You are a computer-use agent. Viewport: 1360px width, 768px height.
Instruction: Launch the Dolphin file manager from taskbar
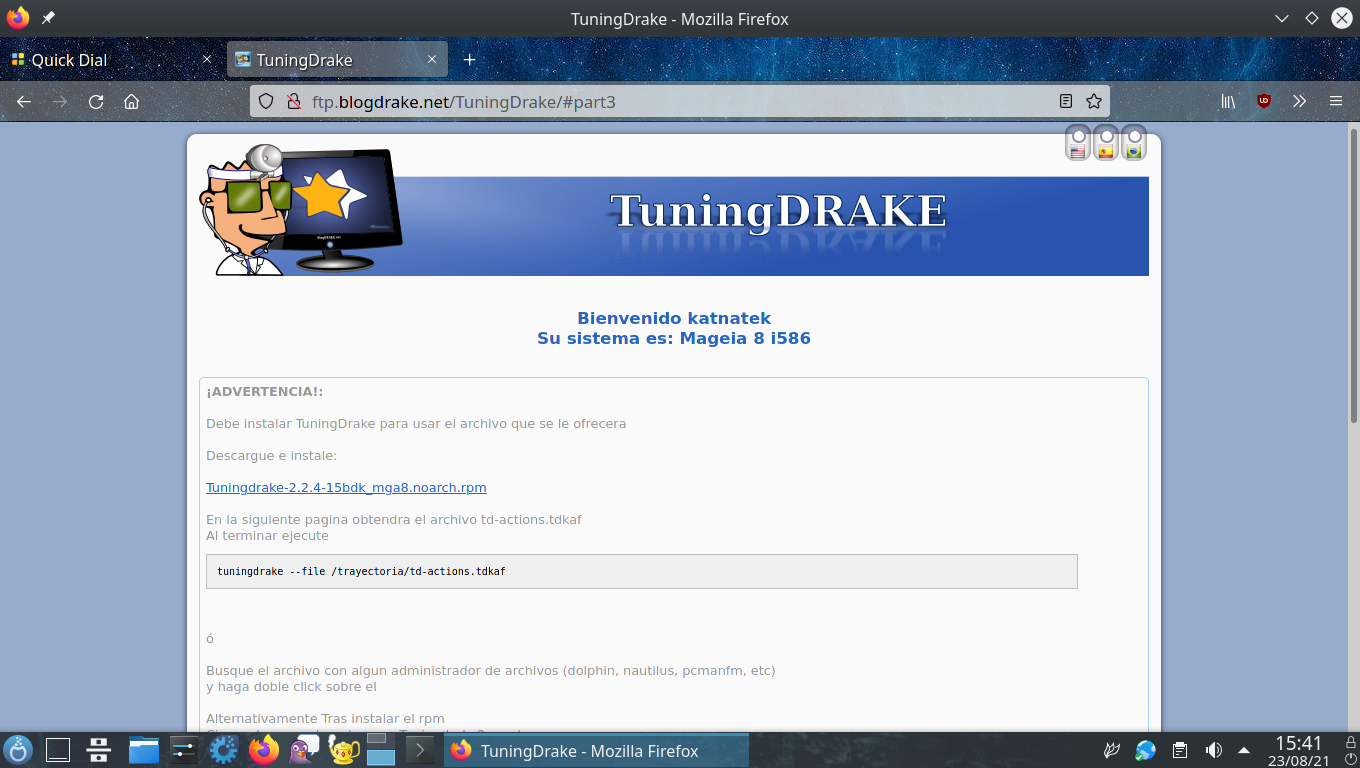tap(144, 750)
